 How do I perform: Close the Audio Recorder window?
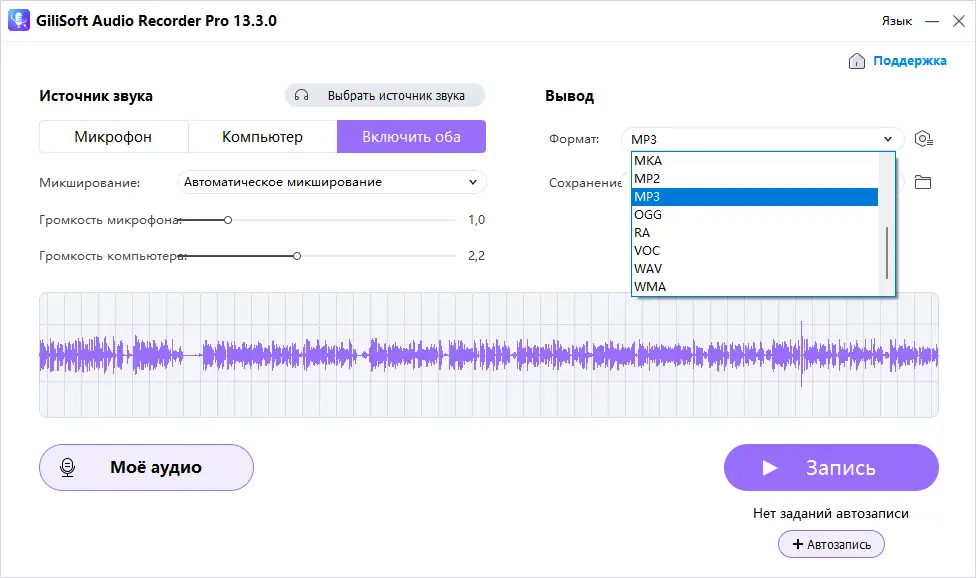tap(959, 21)
